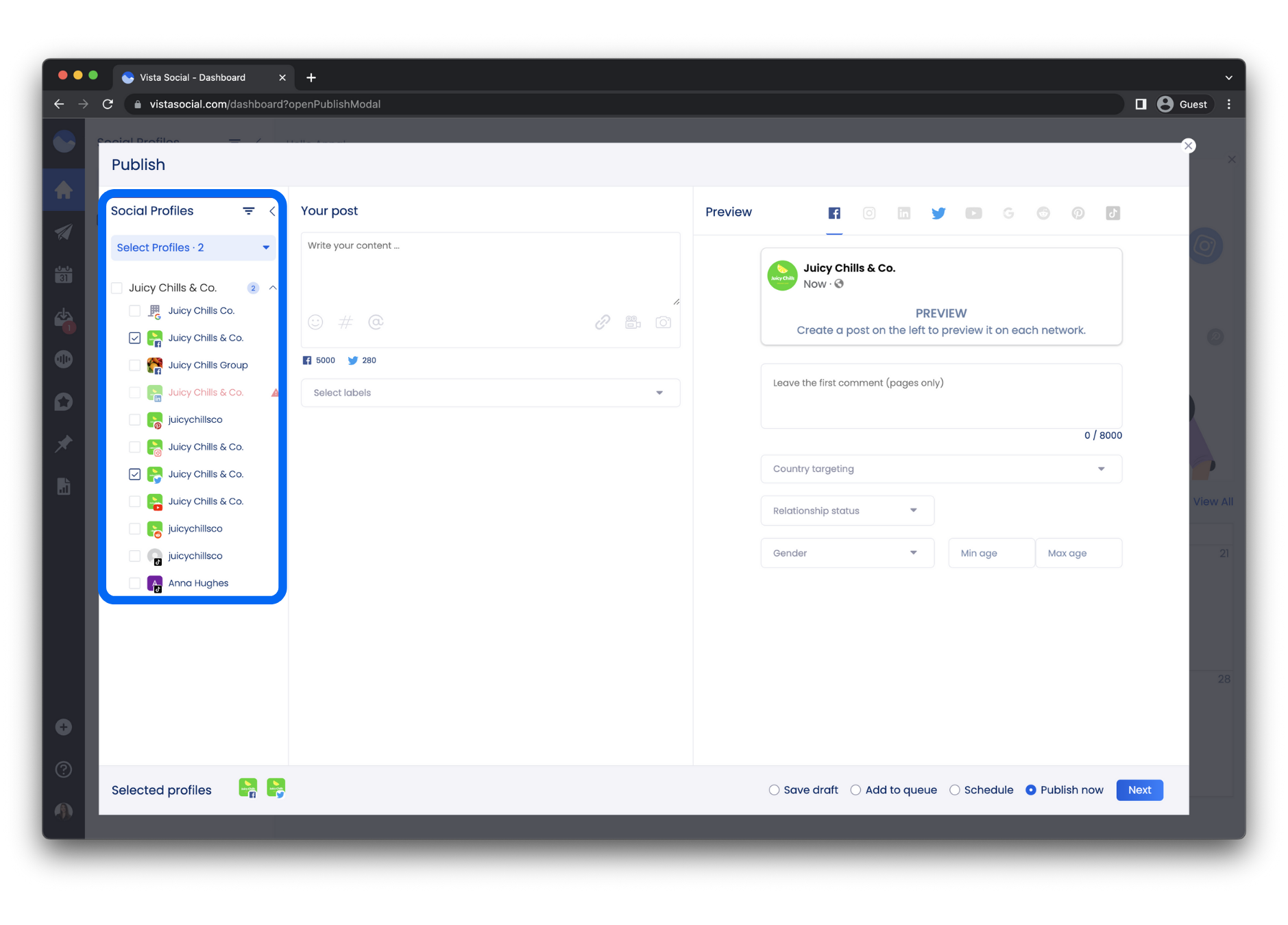Insert a hashtag using the hashtag icon

(x=345, y=322)
